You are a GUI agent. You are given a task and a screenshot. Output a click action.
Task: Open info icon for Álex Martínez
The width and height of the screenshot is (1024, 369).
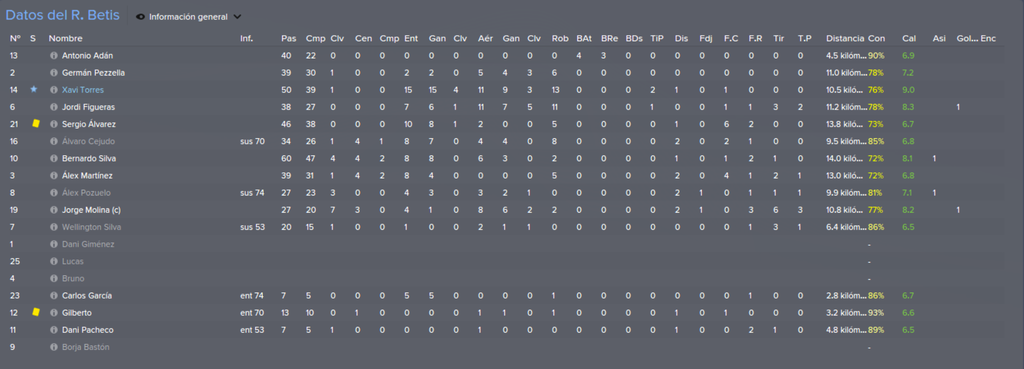point(54,176)
